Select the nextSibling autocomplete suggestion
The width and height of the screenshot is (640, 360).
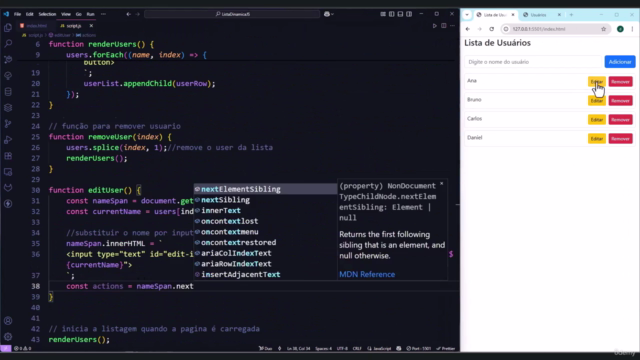coord(265,200)
